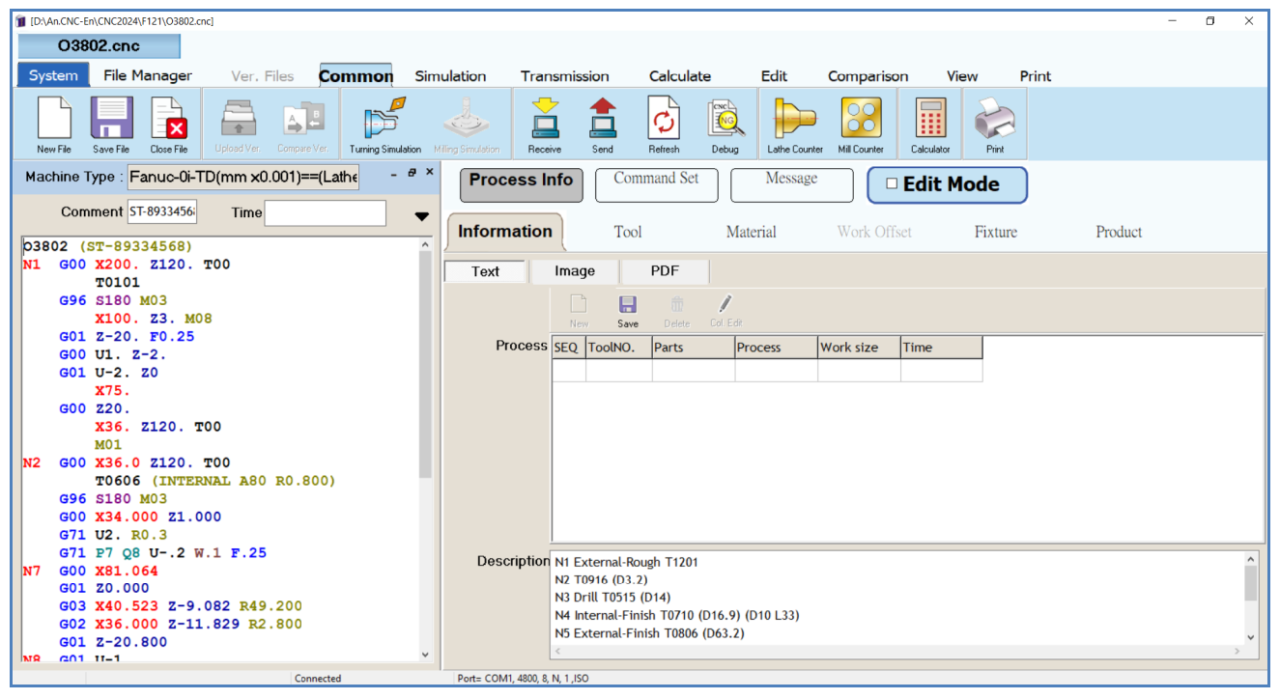The image size is (1280, 699).
Task: Click code line 'T0606 (INTERNAL A80 R0.800)'
Action: [215, 480]
